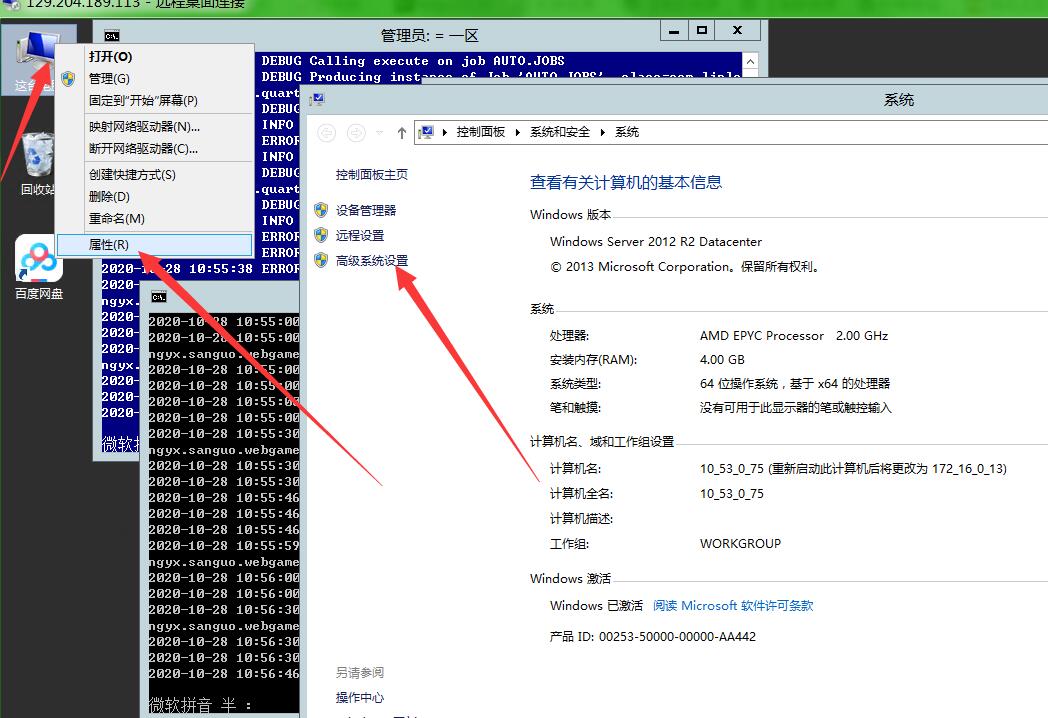Select 管理(G) from the context menu
This screenshot has height=718, width=1048.
coord(108,79)
